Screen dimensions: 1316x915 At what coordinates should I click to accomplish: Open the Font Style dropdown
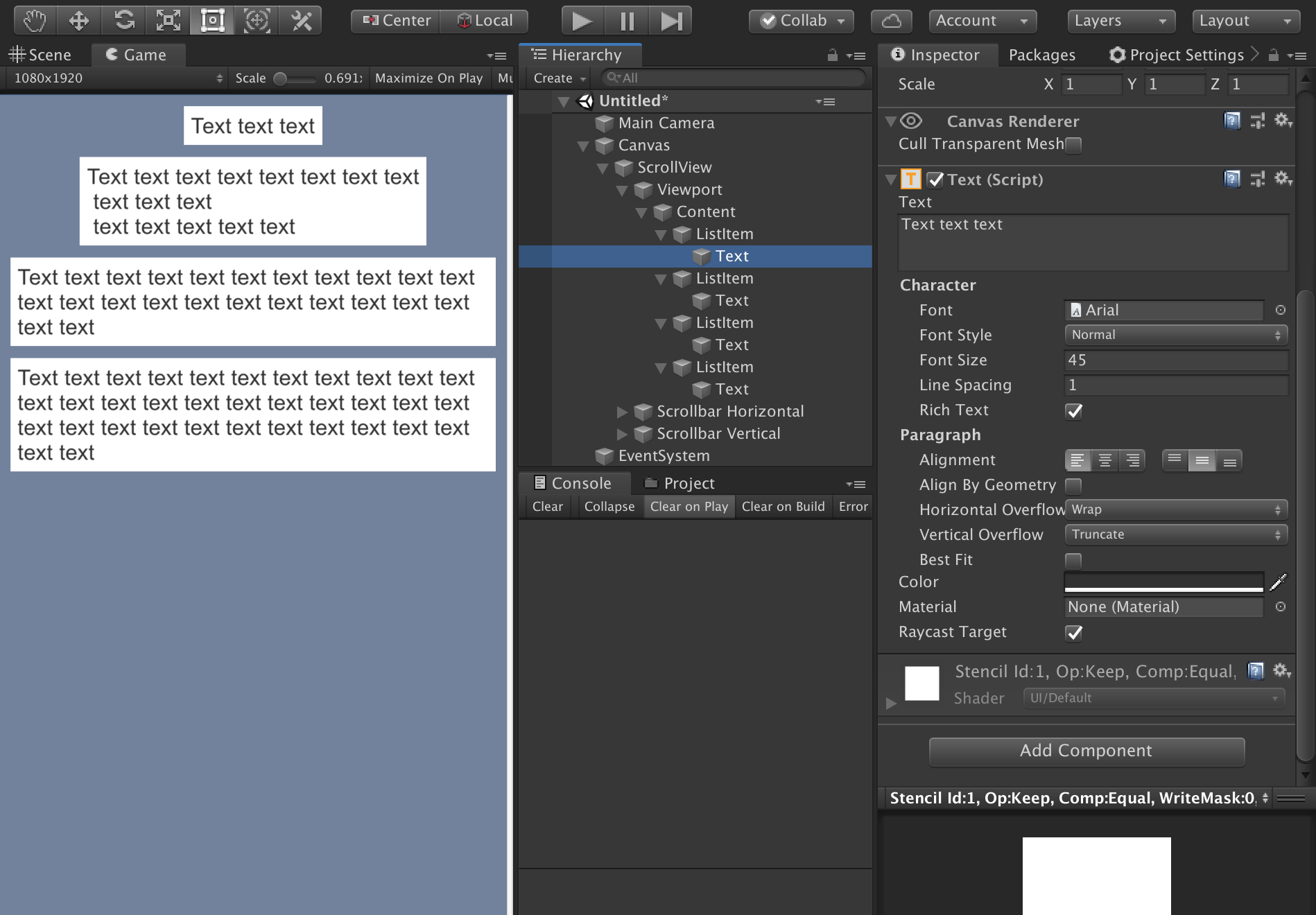(x=1176, y=335)
